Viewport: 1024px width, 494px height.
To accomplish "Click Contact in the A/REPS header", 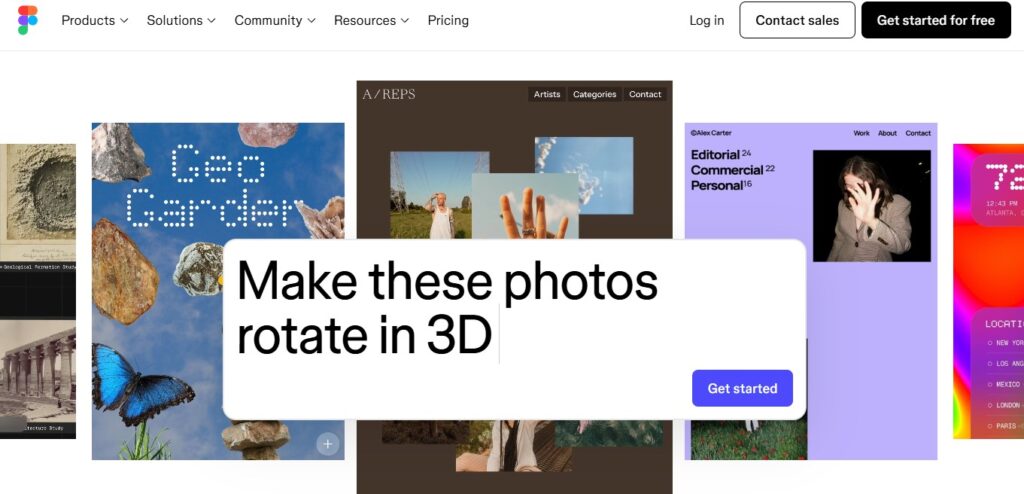I will tap(645, 94).
